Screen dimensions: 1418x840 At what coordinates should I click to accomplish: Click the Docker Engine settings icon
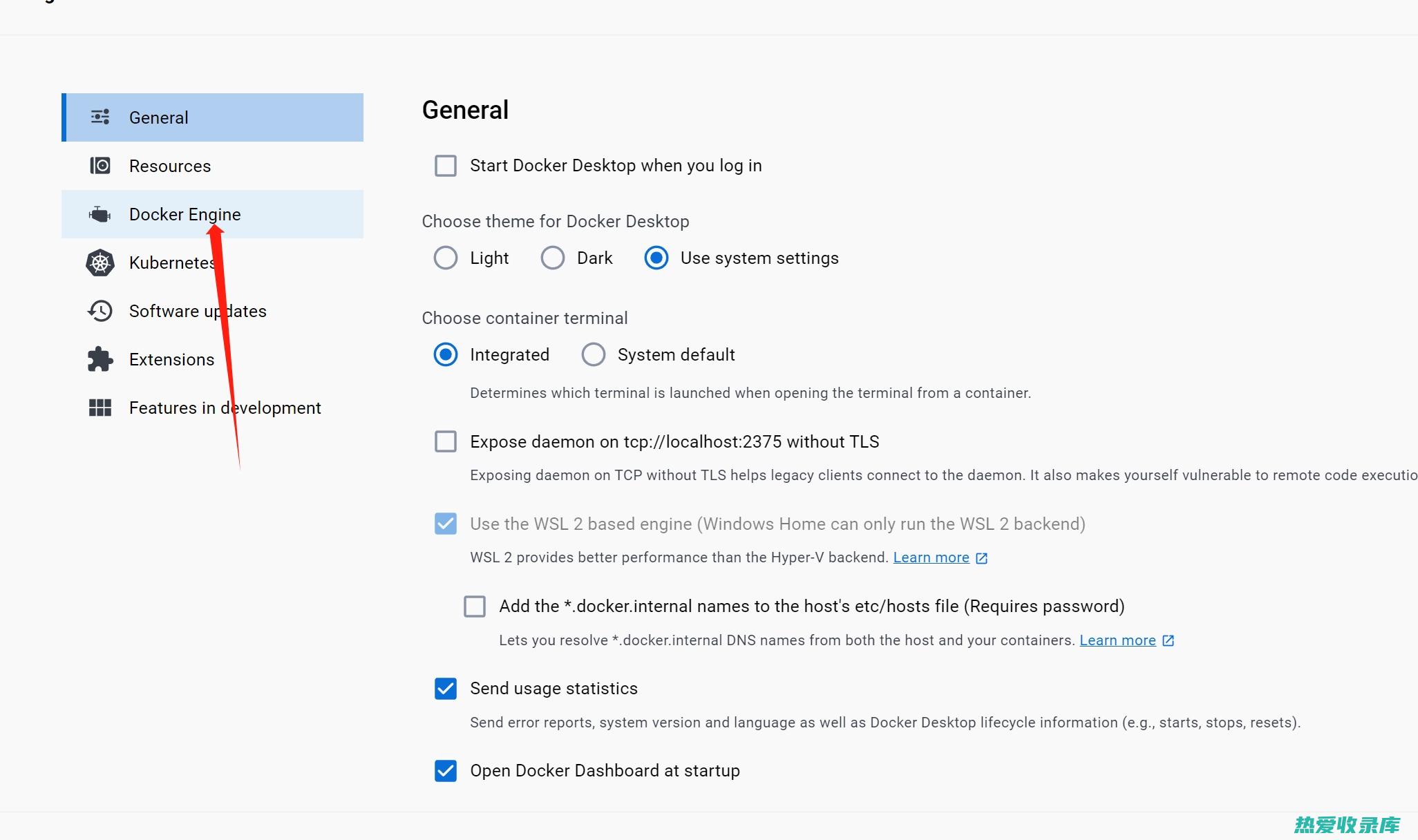coord(100,214)
